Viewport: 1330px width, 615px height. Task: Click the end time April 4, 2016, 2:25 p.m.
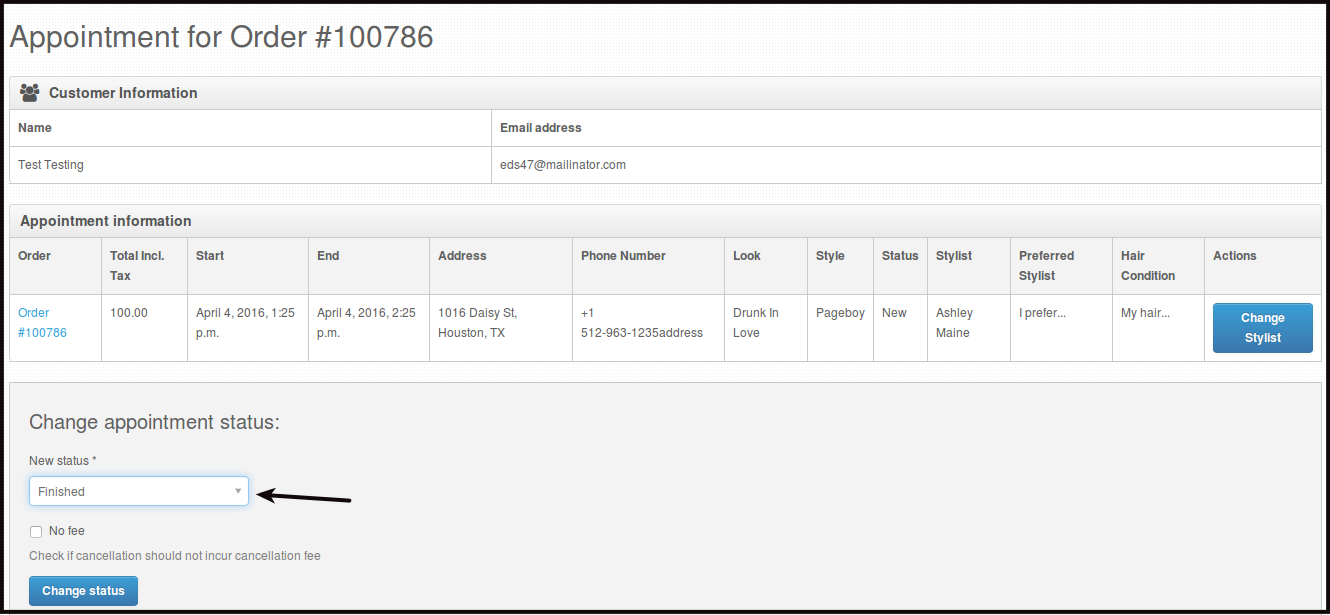pos(367,323)
